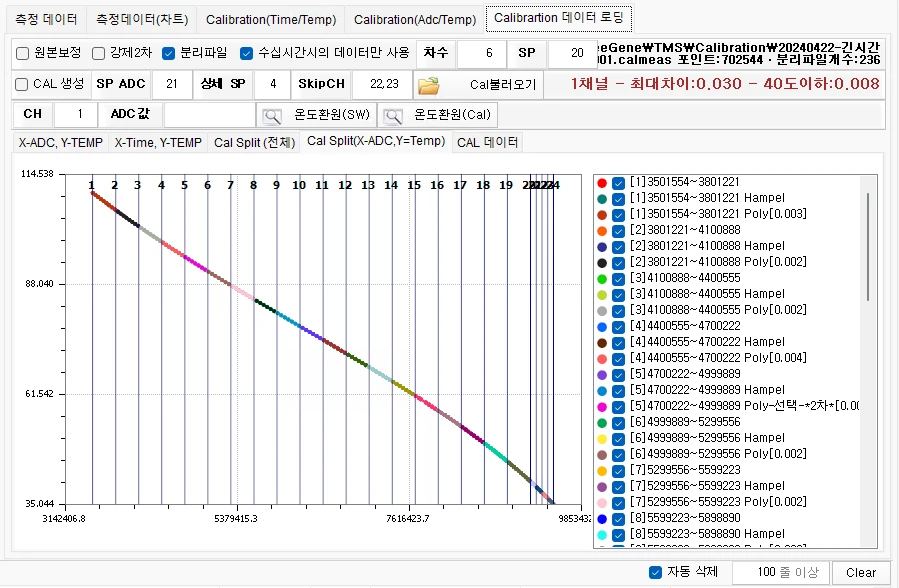Uncheck legend series [3]4100888~4400555
This screenshot has width=899, height=588.
click(618, 279)
